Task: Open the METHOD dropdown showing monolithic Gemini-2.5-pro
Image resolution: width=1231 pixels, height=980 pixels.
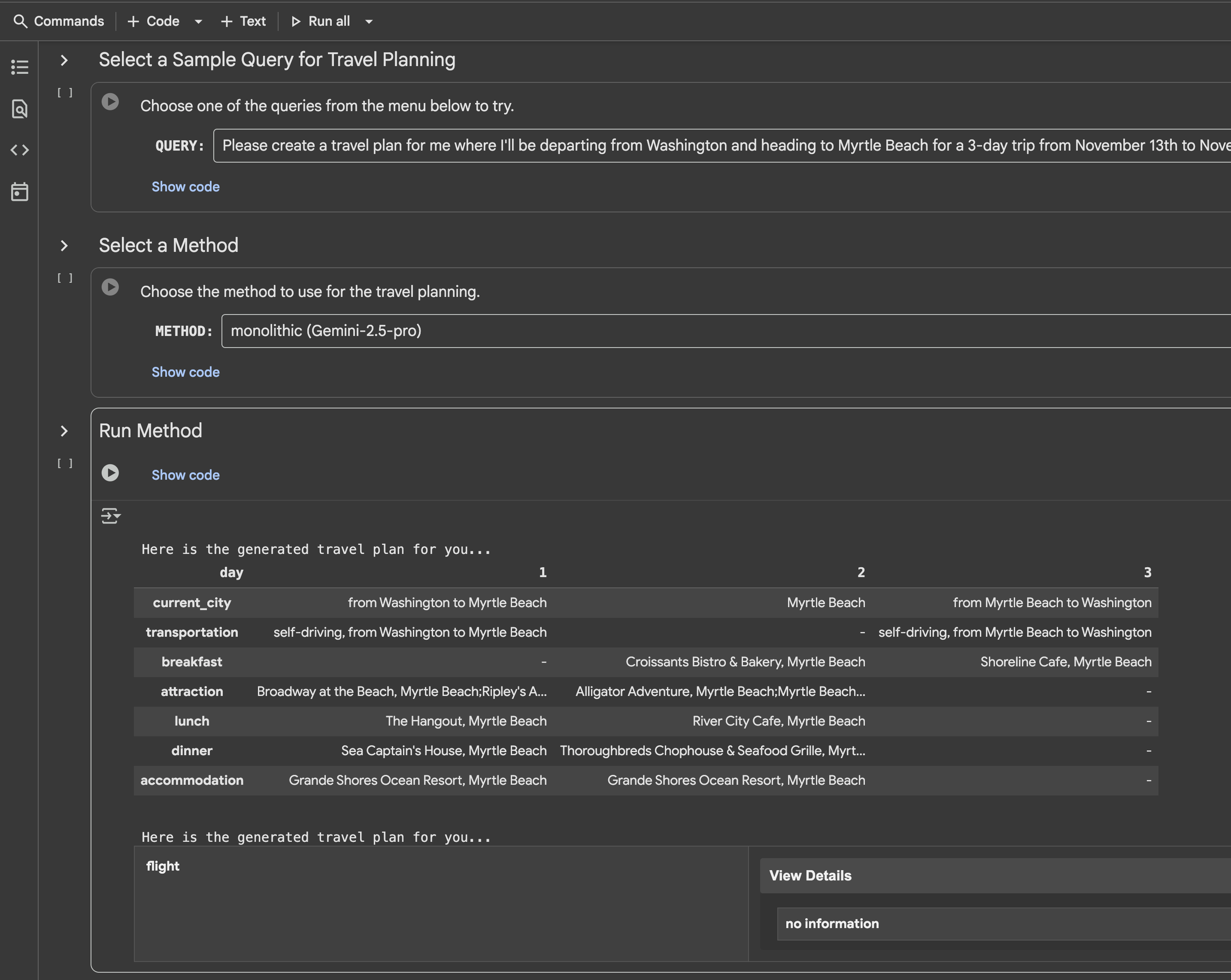Action: [725, 331]
